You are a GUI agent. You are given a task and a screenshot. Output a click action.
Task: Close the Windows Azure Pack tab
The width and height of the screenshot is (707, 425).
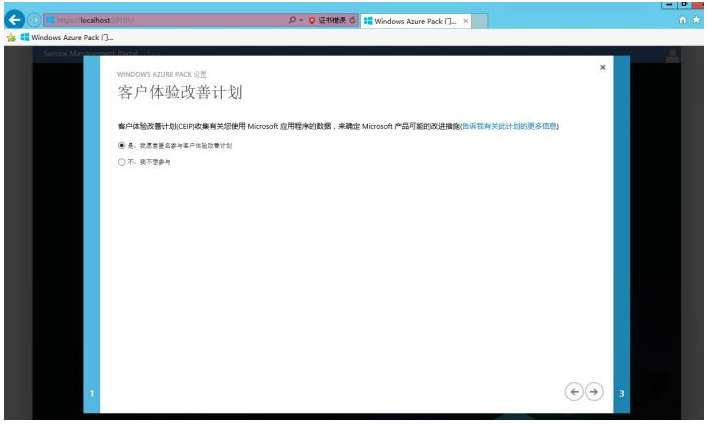click(x=466, y=21)
